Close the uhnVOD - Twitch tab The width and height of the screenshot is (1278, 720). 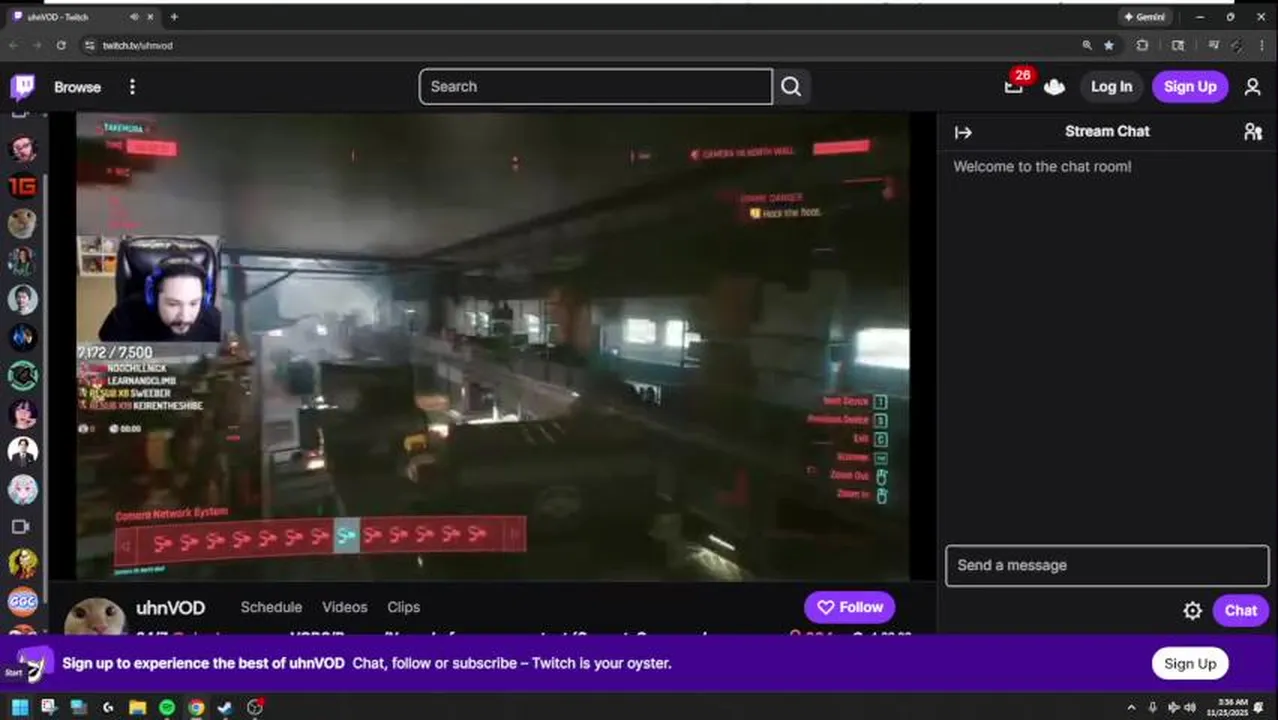(151, 17)
